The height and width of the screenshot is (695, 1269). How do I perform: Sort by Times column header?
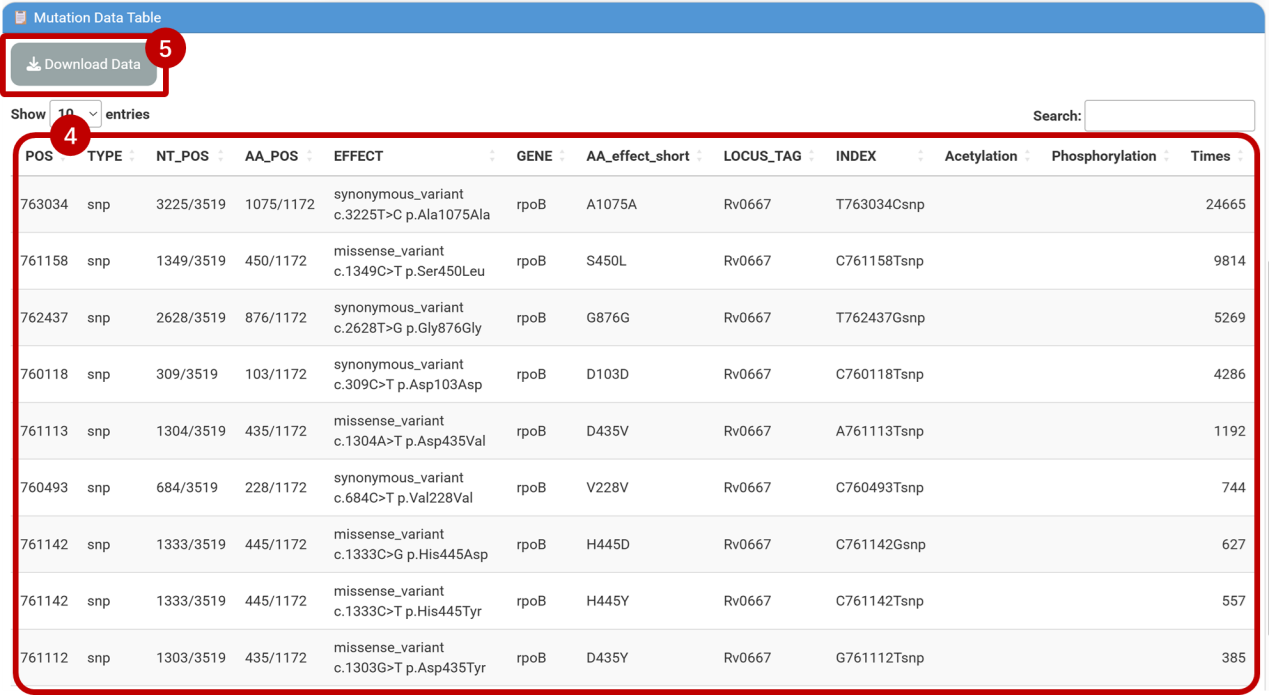click(1210, 156)
